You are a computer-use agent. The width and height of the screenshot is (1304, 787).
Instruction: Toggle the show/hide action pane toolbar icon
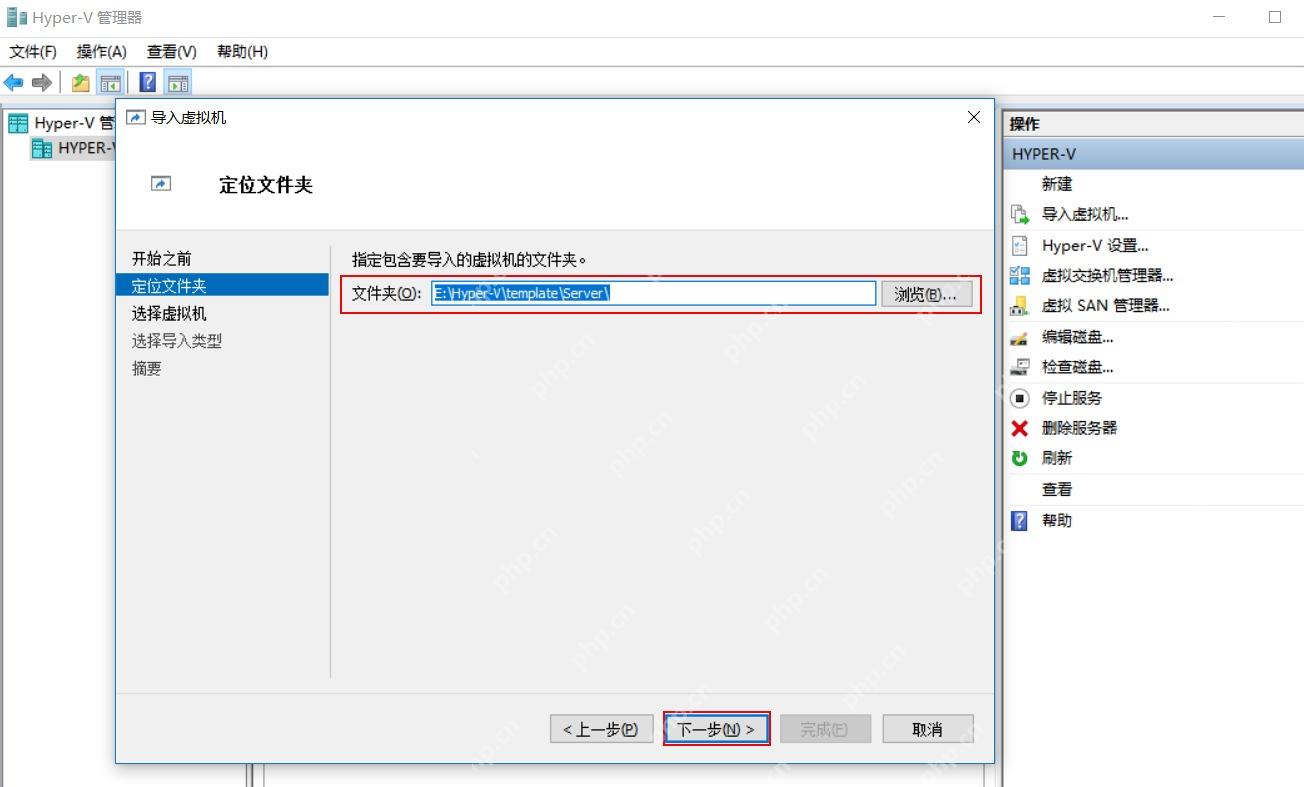(x=178, y=83)
